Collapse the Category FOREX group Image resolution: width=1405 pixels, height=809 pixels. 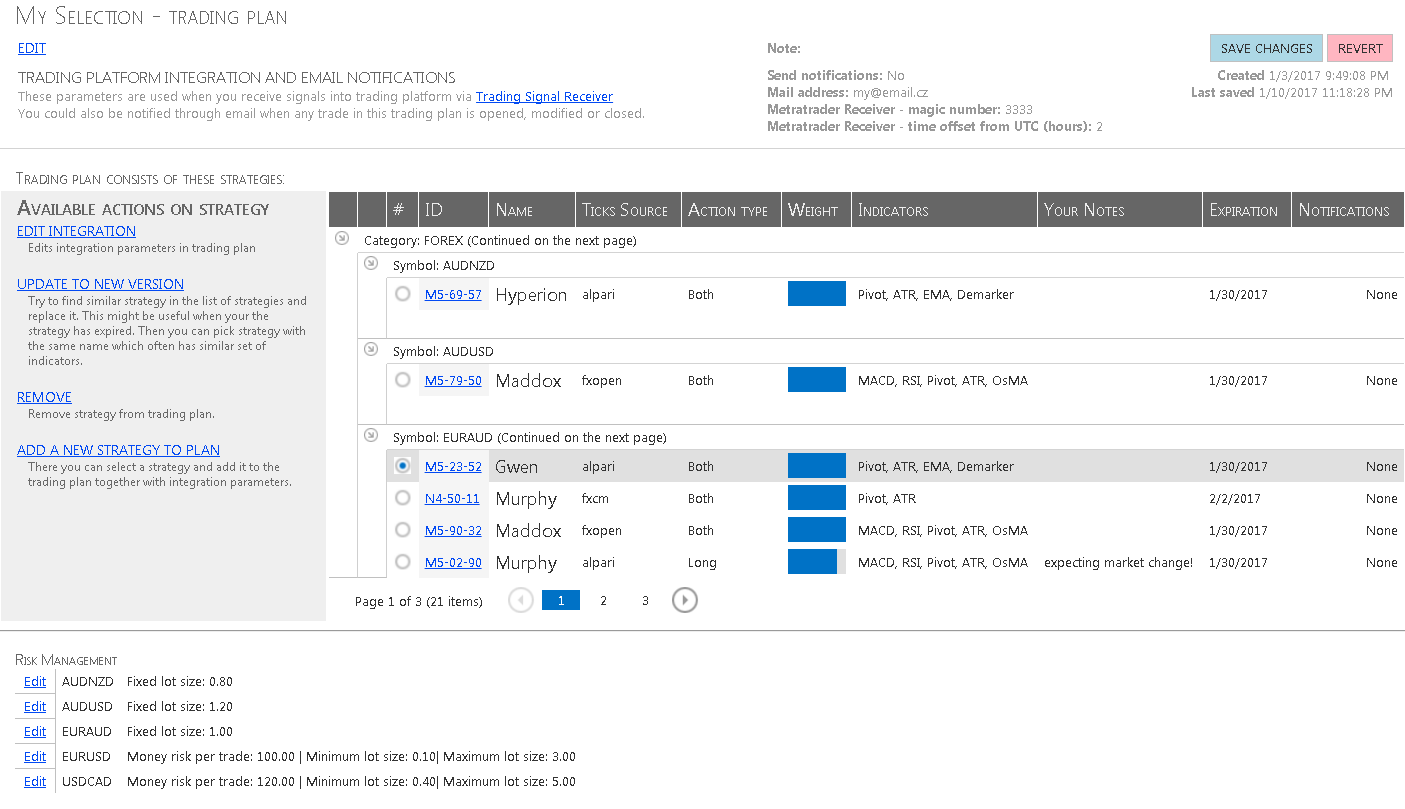click(342, 238)
